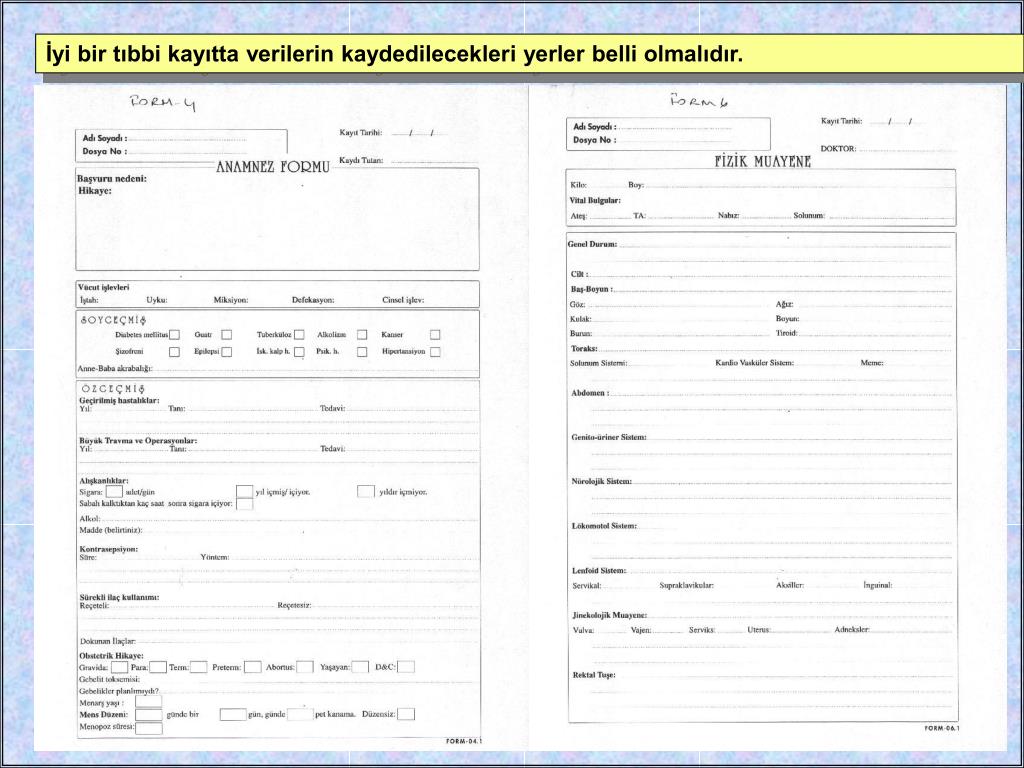This screenshot has width=1024, height=768.
Task: Click the 'Obstetrik Hikaye:' label
Action: click(x=112, y=656)
